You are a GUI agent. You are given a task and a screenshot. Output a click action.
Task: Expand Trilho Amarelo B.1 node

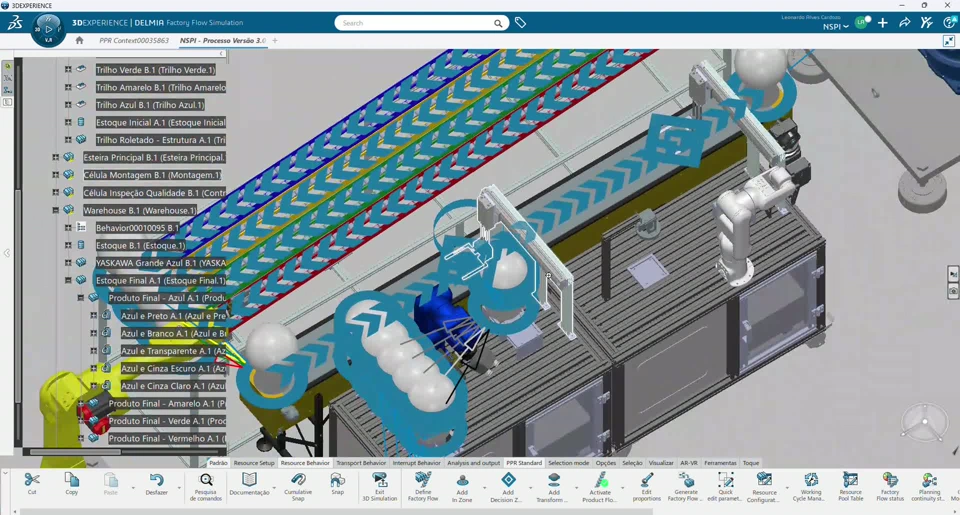[68, 88]
